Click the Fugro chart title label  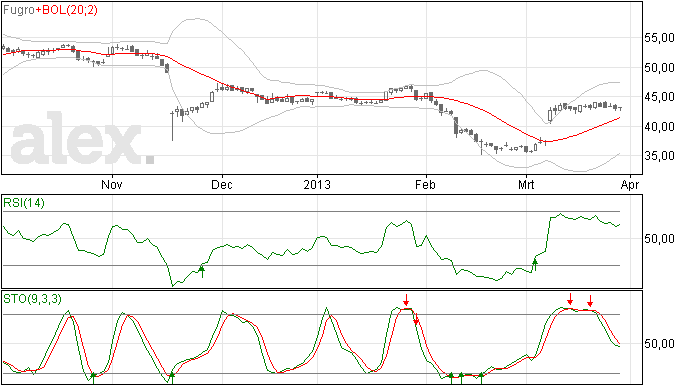pos(19,10)
